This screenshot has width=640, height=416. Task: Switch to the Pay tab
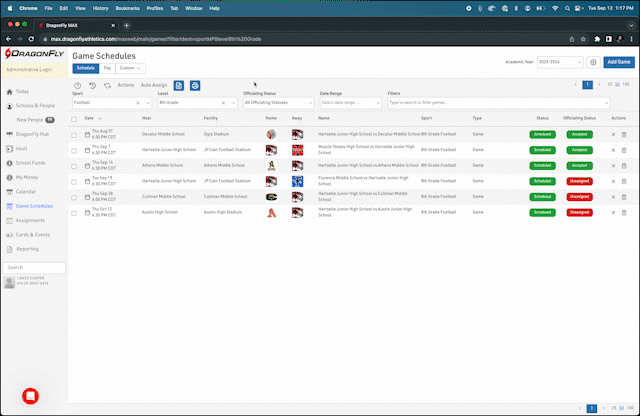tap(107, 68)
